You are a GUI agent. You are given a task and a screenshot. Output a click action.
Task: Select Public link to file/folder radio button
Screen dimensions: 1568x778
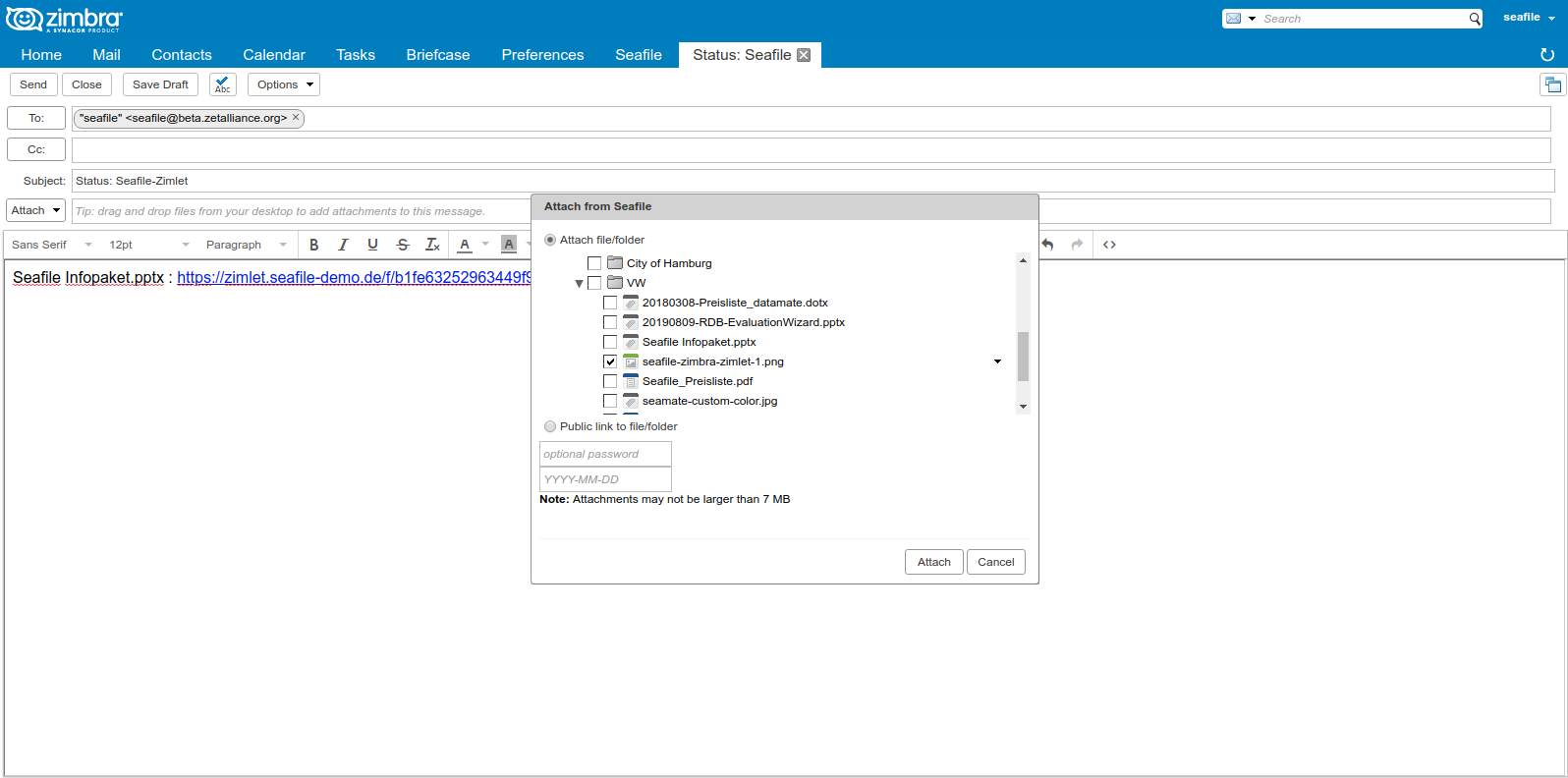[550, 426]
